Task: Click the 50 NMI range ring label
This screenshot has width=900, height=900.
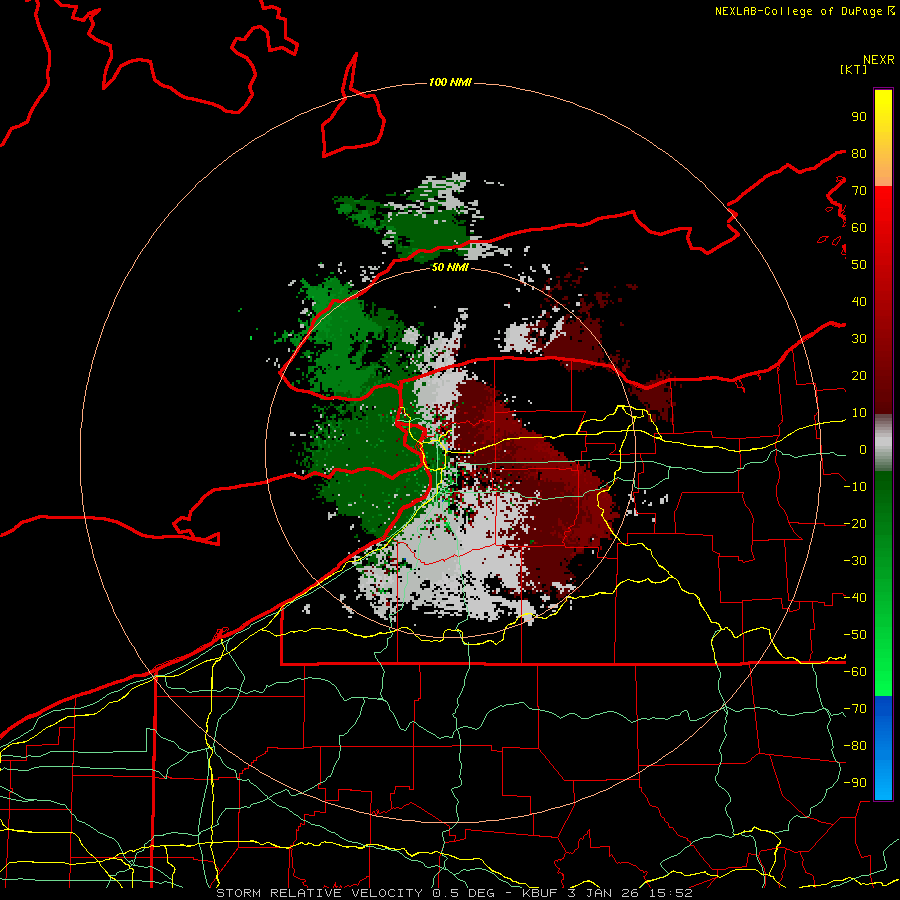Action: click(x=450, y=267)
